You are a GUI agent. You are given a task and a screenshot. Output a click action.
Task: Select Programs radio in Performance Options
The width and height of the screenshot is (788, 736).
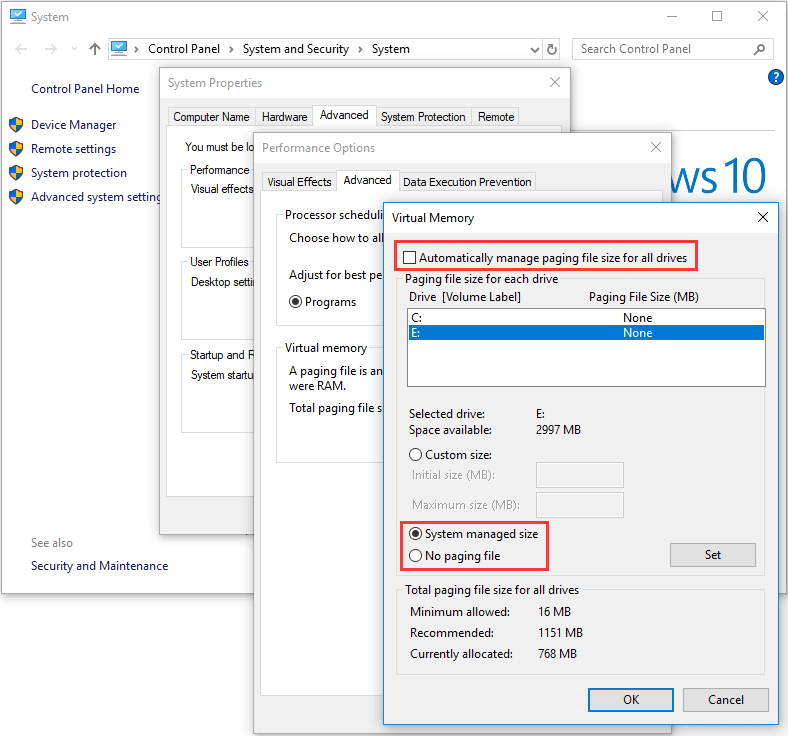coord(296,302)
